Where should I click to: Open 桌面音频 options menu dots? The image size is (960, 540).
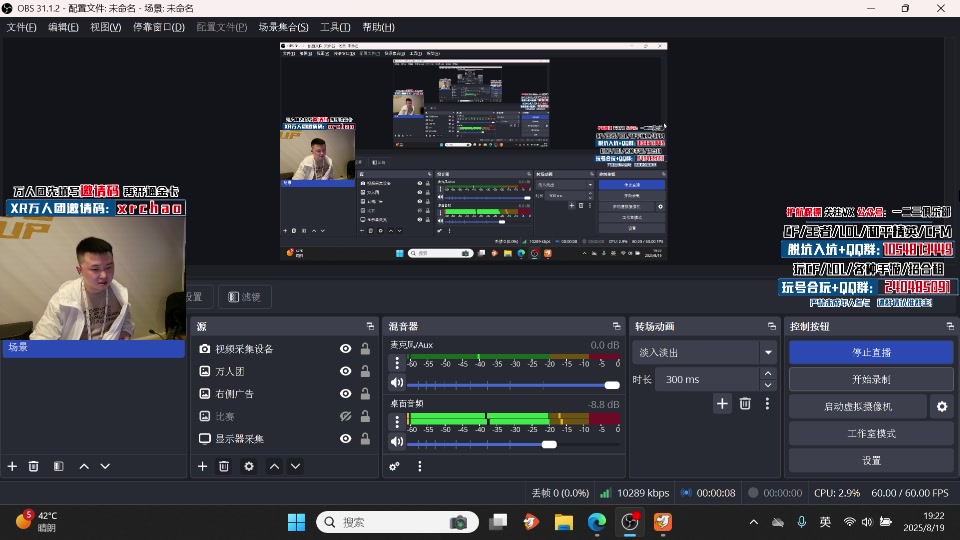397,422
